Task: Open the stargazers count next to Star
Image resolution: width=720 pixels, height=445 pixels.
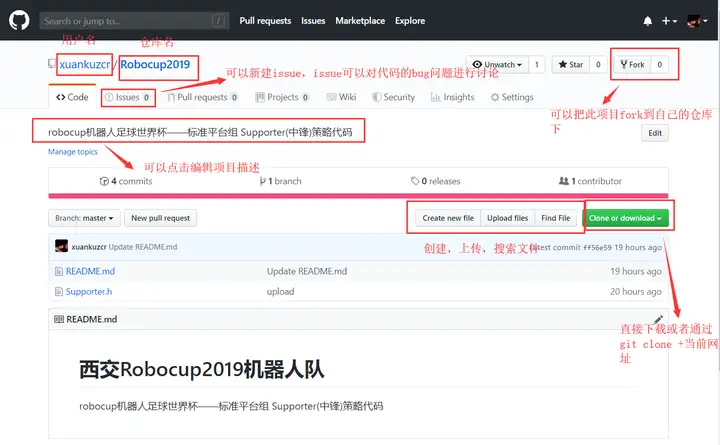Action: tap(598, 65)
